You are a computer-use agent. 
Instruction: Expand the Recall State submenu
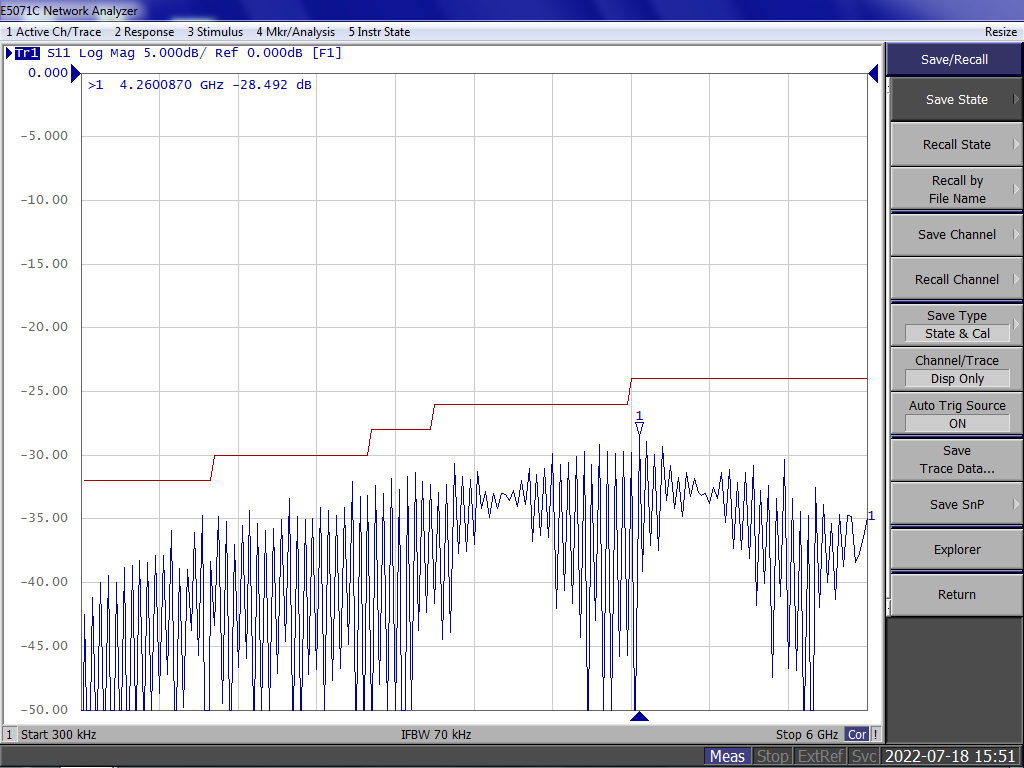957,144
